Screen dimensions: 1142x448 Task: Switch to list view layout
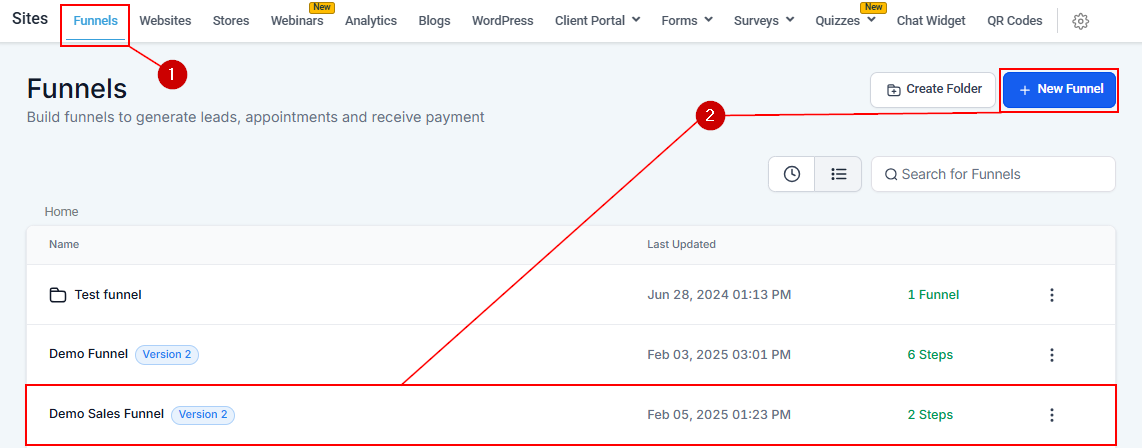pos(838,174)
